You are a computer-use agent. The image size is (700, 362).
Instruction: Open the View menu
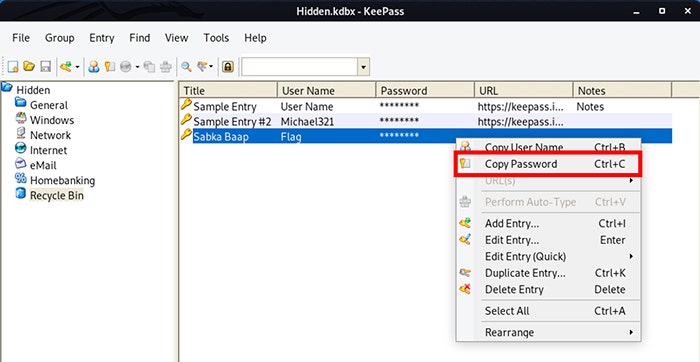[x=176, y=38]
